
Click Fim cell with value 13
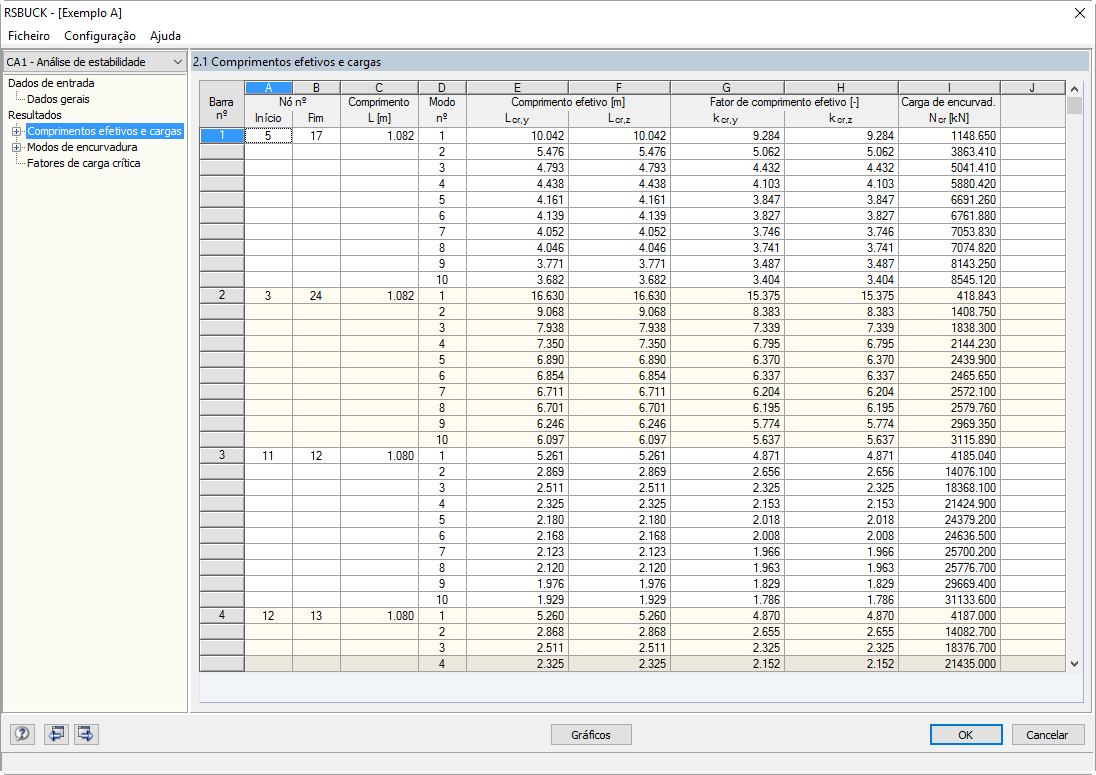click(316, 616)
